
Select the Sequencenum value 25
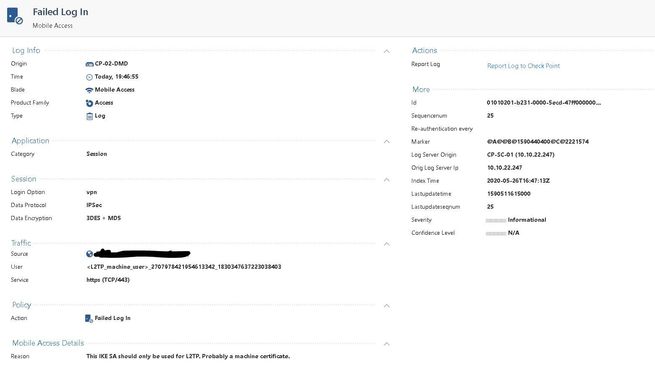[490, 115]
